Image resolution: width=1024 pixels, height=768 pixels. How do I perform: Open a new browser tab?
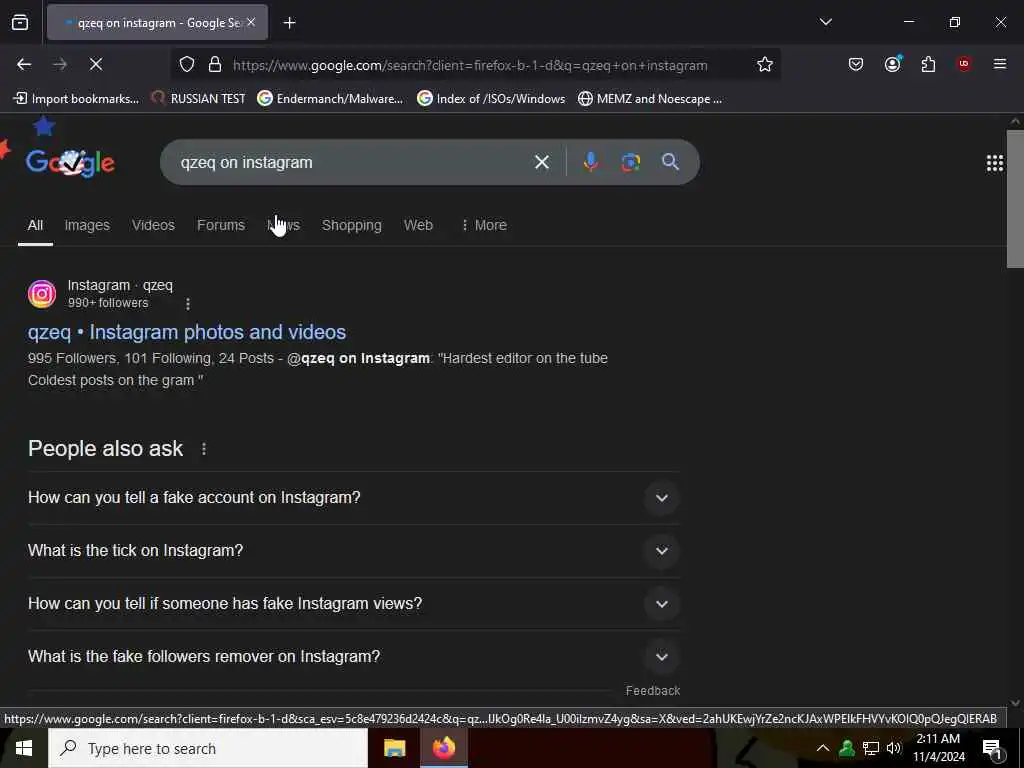pyautogui.click(x=289, y=23)
